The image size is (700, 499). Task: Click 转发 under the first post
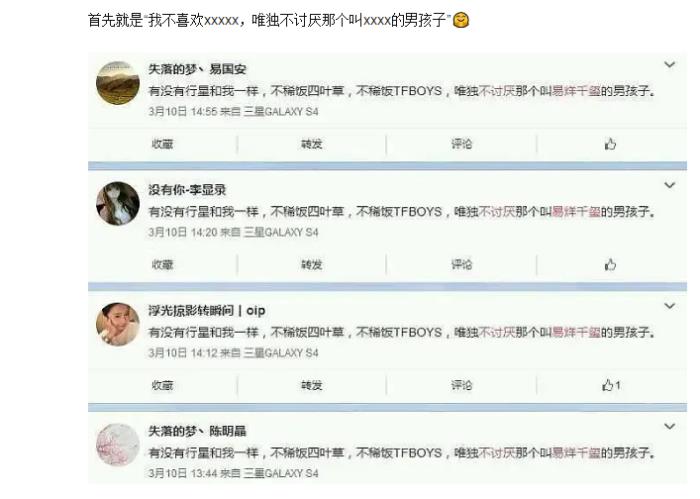312,144
